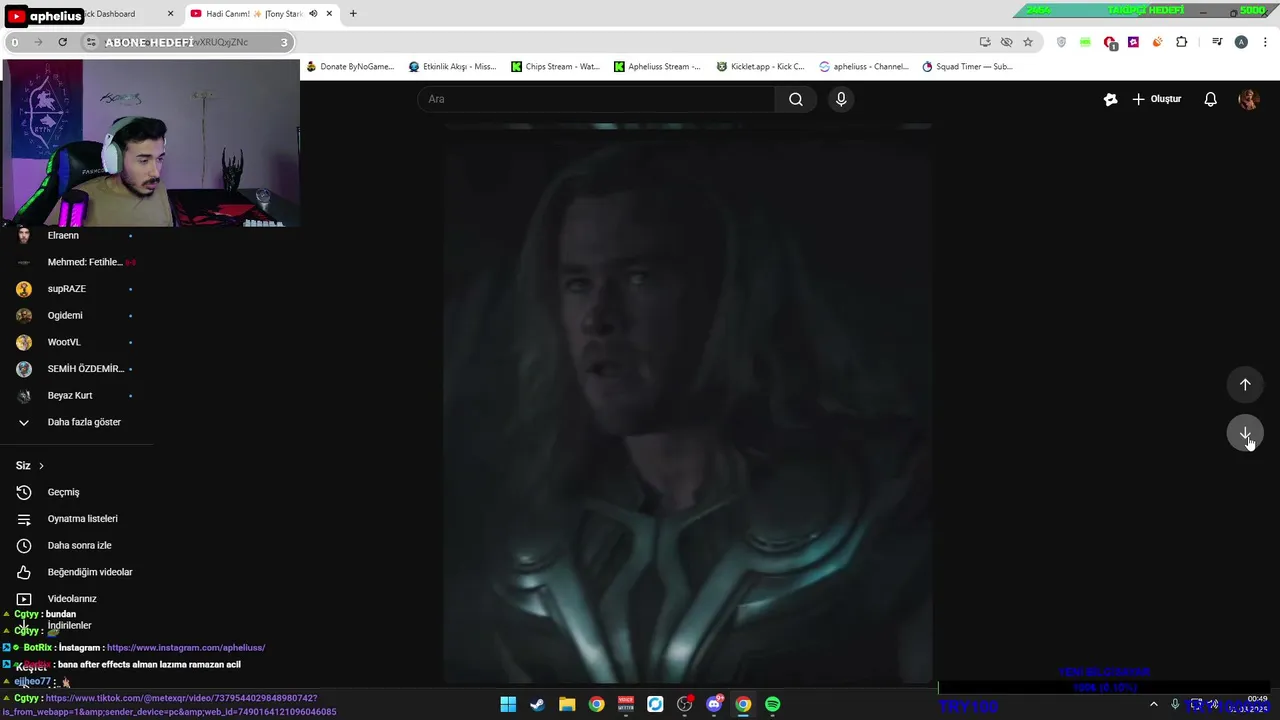
Task: Click the taskbar microphone tray icon
Action: 1175,704
